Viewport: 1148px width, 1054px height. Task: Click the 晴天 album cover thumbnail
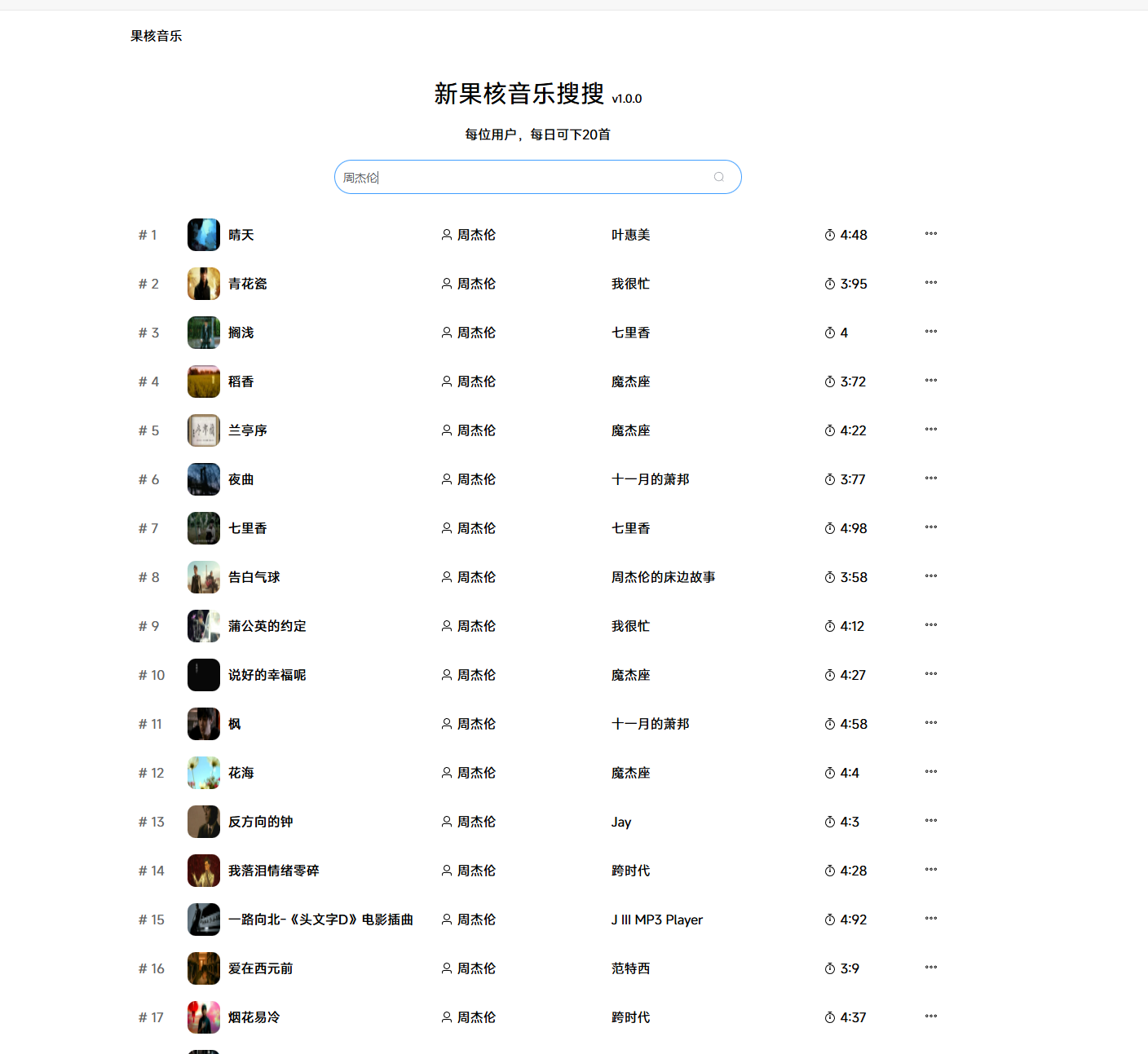pyautogui.click(x=204, y=235)
